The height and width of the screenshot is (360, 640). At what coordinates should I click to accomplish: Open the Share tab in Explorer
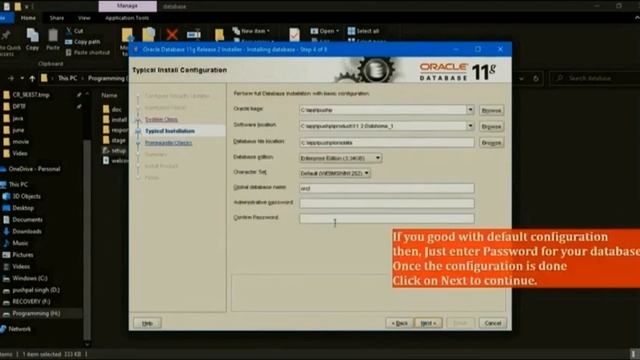(57, 18)
